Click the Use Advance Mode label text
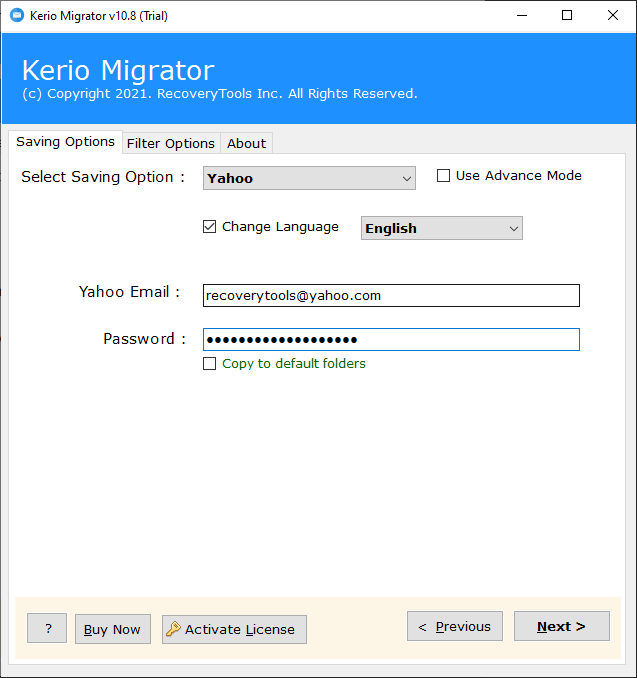 pyautogui.click(x=519, y=176)
